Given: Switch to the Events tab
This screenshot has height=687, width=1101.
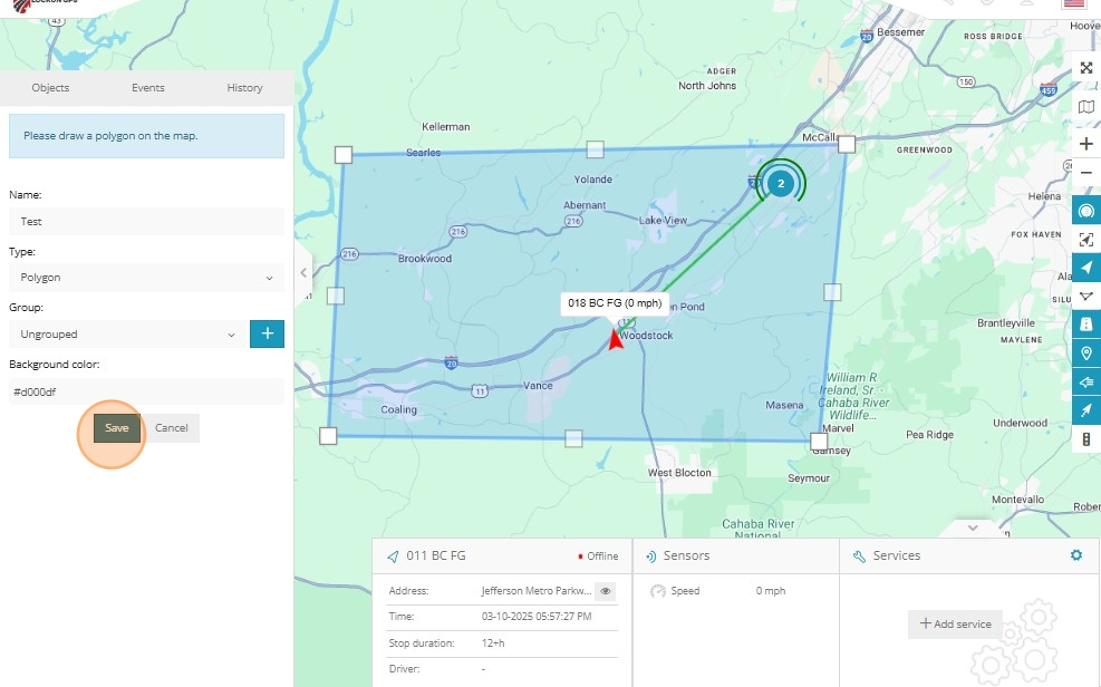Looking at the screenshot, I should tap(148, 88).
